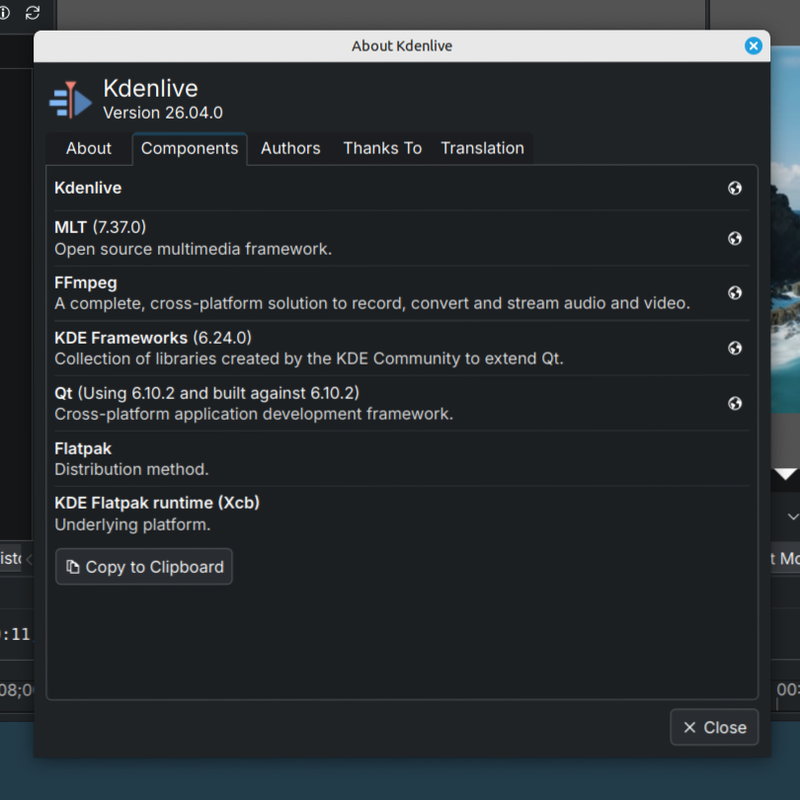Open the Kdenlive website globe icon
The width and height of the screenshot is (800, 800).
point(735,188)
